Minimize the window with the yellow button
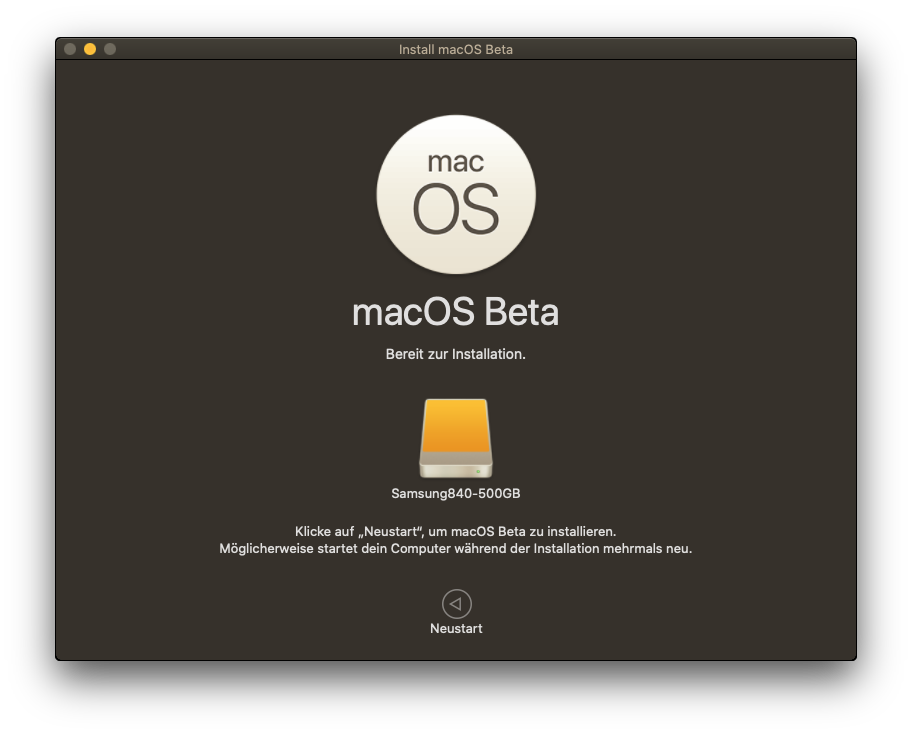Viewport: 912px width, 734px height. [x=90, y=49]
